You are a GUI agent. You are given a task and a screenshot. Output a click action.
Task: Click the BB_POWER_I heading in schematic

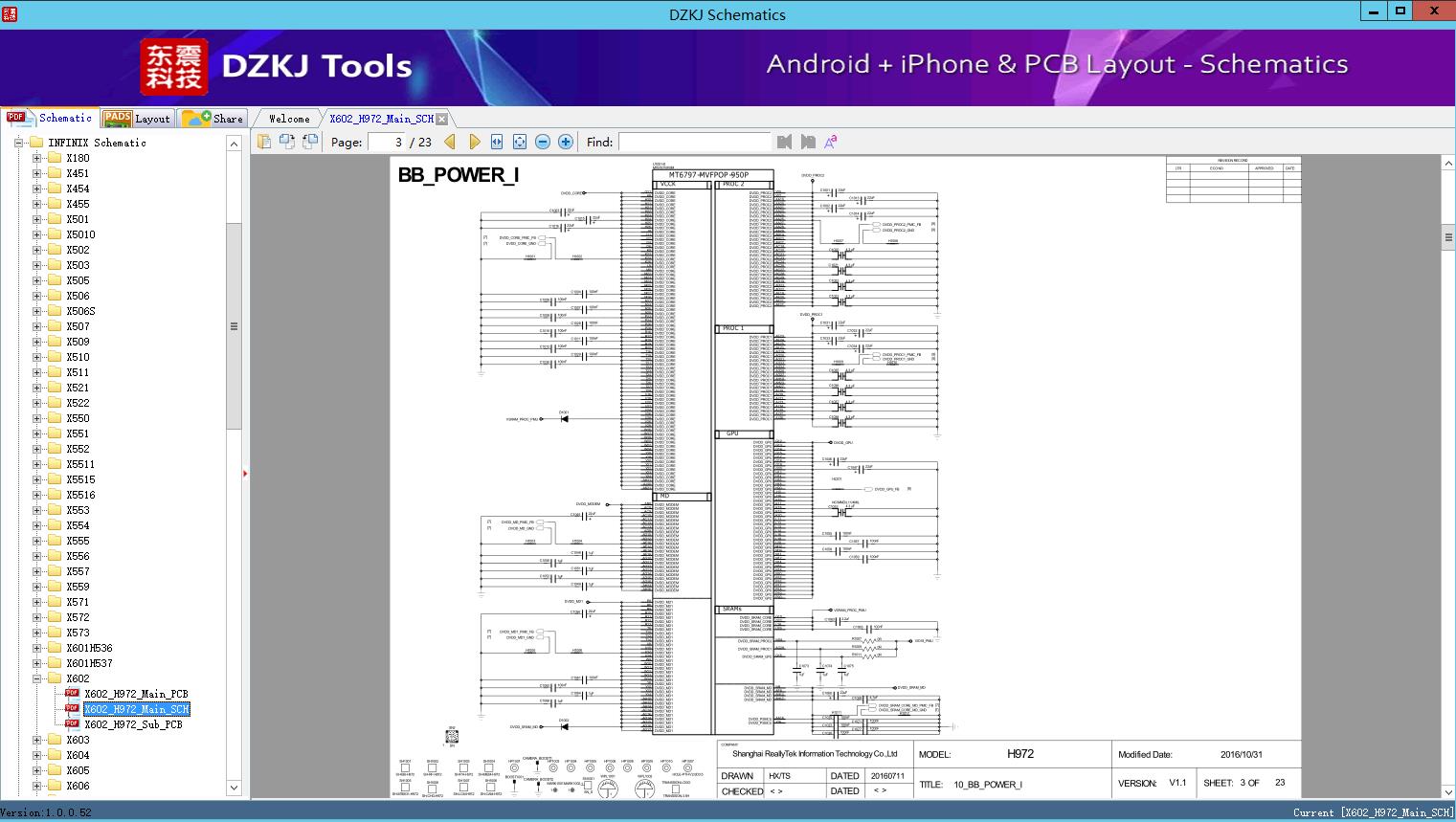tap(458, 175)
